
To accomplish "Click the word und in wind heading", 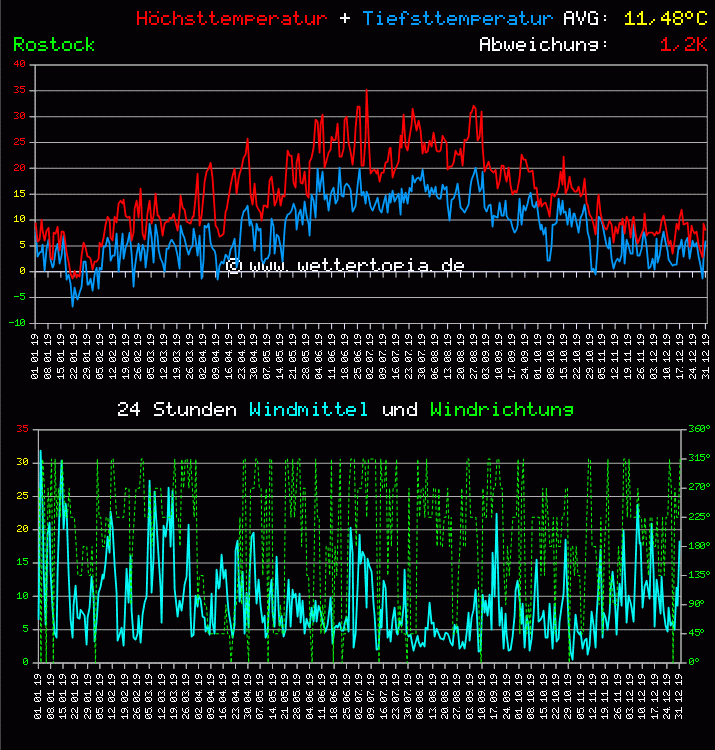I will (399, 409).
